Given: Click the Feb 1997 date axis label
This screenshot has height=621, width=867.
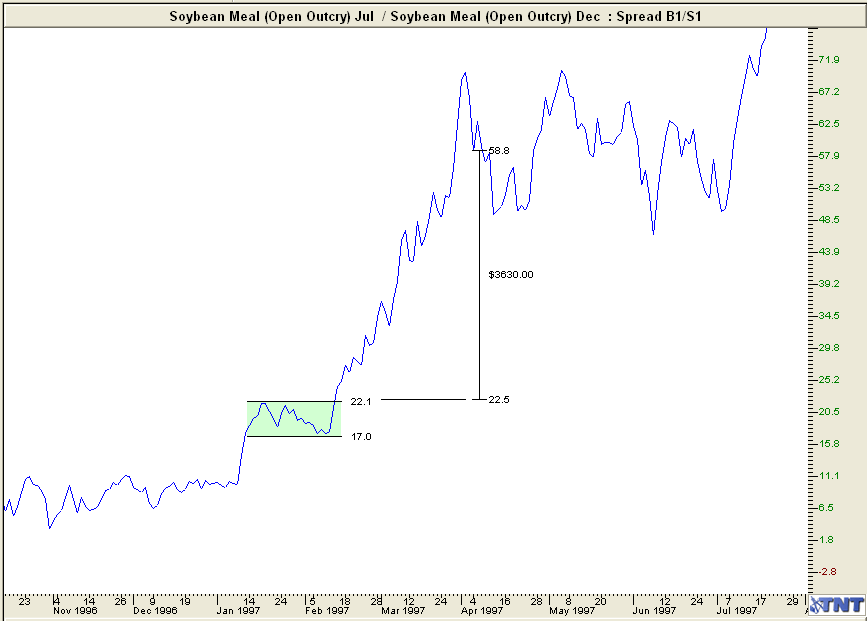Looking at the screenshot, I should tap(327, 611).
